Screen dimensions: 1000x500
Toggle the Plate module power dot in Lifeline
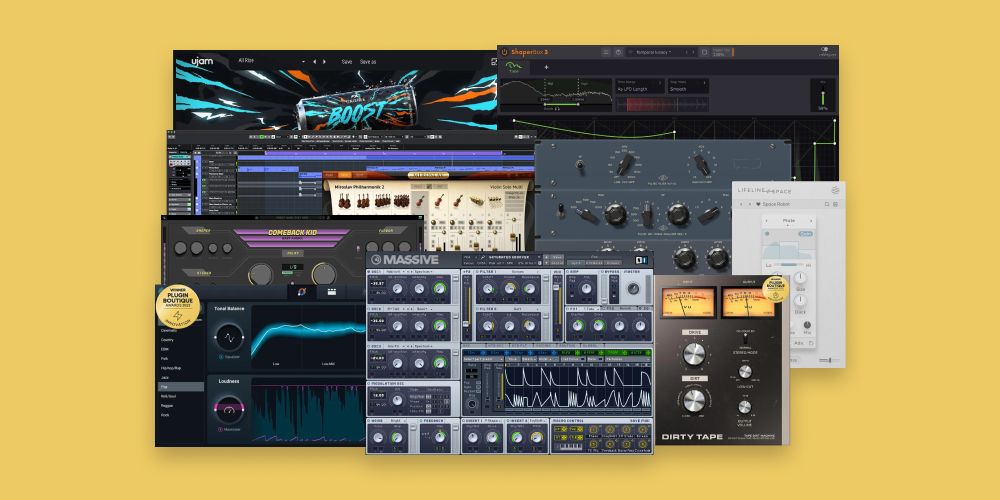point(767,233)
